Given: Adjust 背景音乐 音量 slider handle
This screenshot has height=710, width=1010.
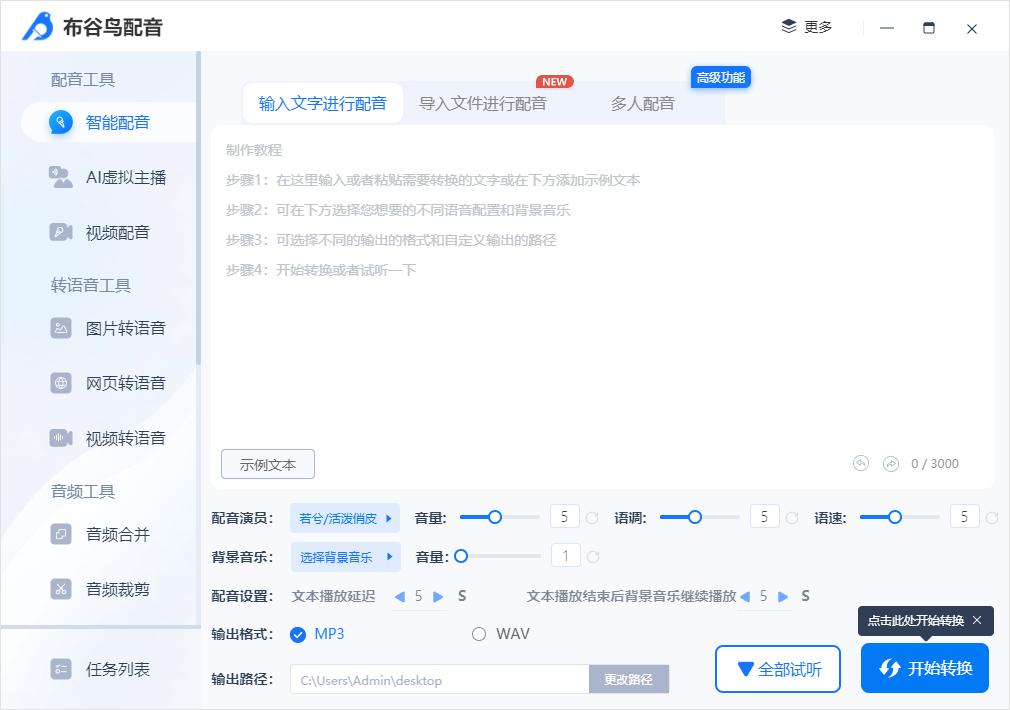Looking at the screenshot, I should tap(461, 556).
